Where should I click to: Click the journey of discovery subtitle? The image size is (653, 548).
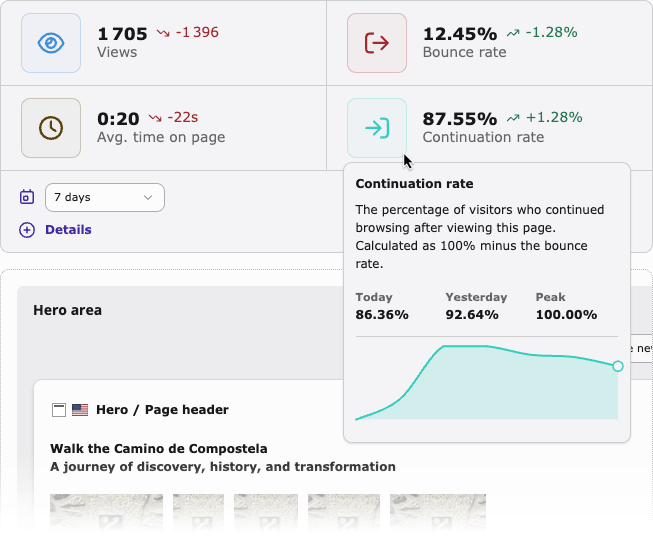point(223,467)
